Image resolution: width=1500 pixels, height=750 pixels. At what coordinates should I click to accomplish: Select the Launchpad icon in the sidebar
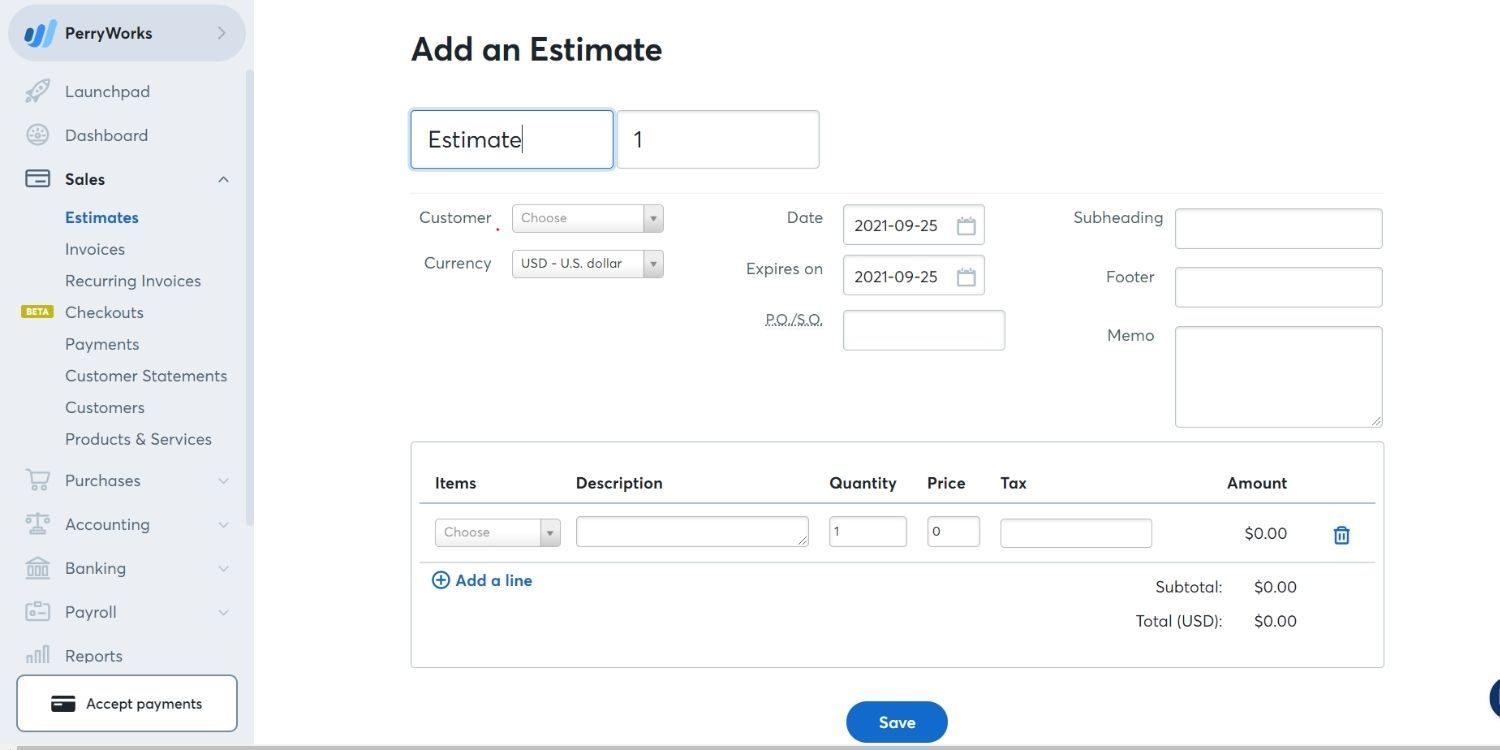[37, 91]
